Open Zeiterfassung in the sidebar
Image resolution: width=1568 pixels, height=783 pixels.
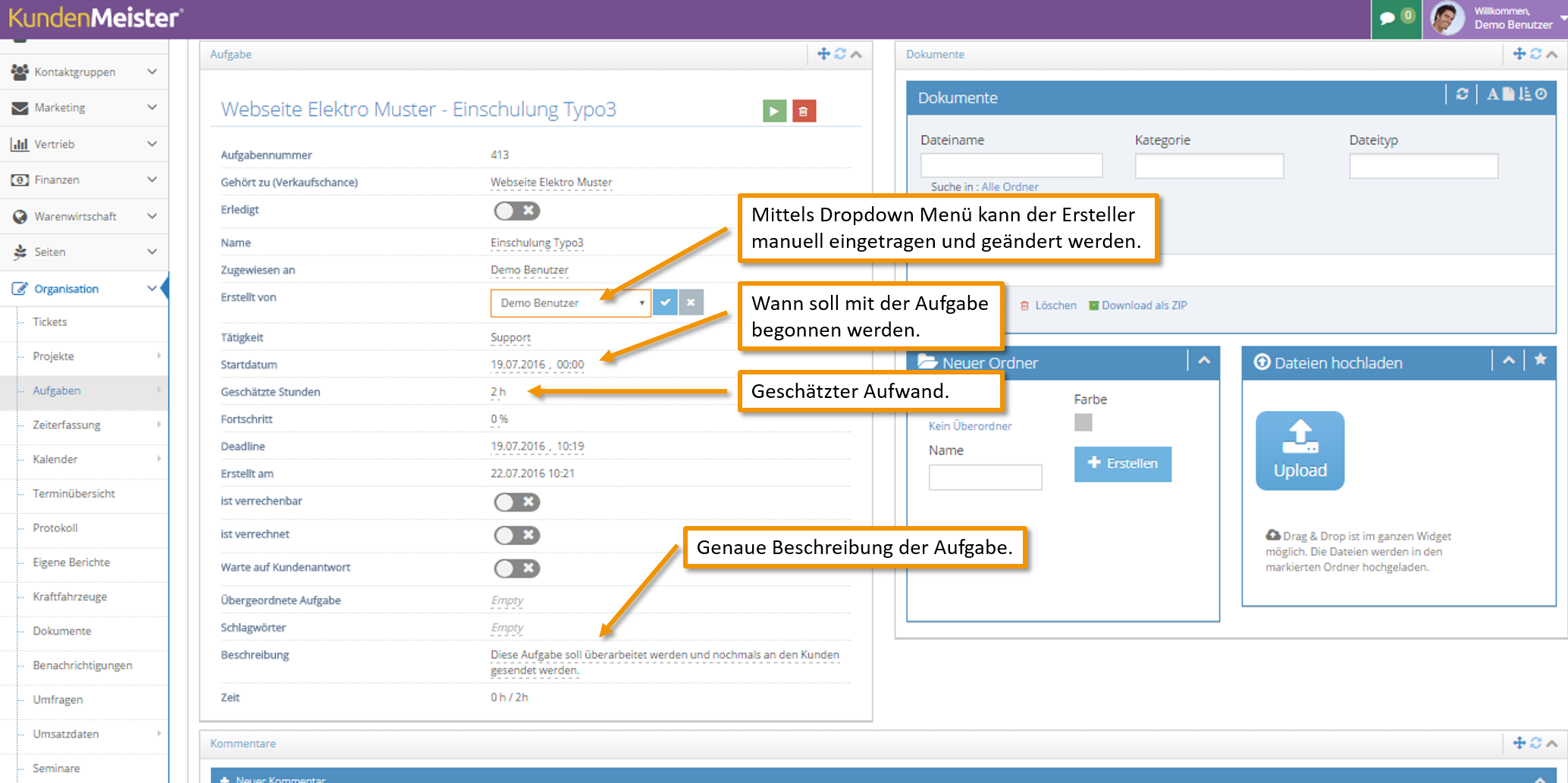(x=67, y=424)
